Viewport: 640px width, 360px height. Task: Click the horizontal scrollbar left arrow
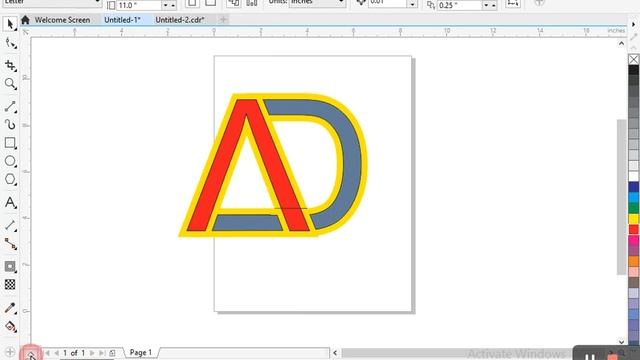pyautogui.click(x=335, y=353)
